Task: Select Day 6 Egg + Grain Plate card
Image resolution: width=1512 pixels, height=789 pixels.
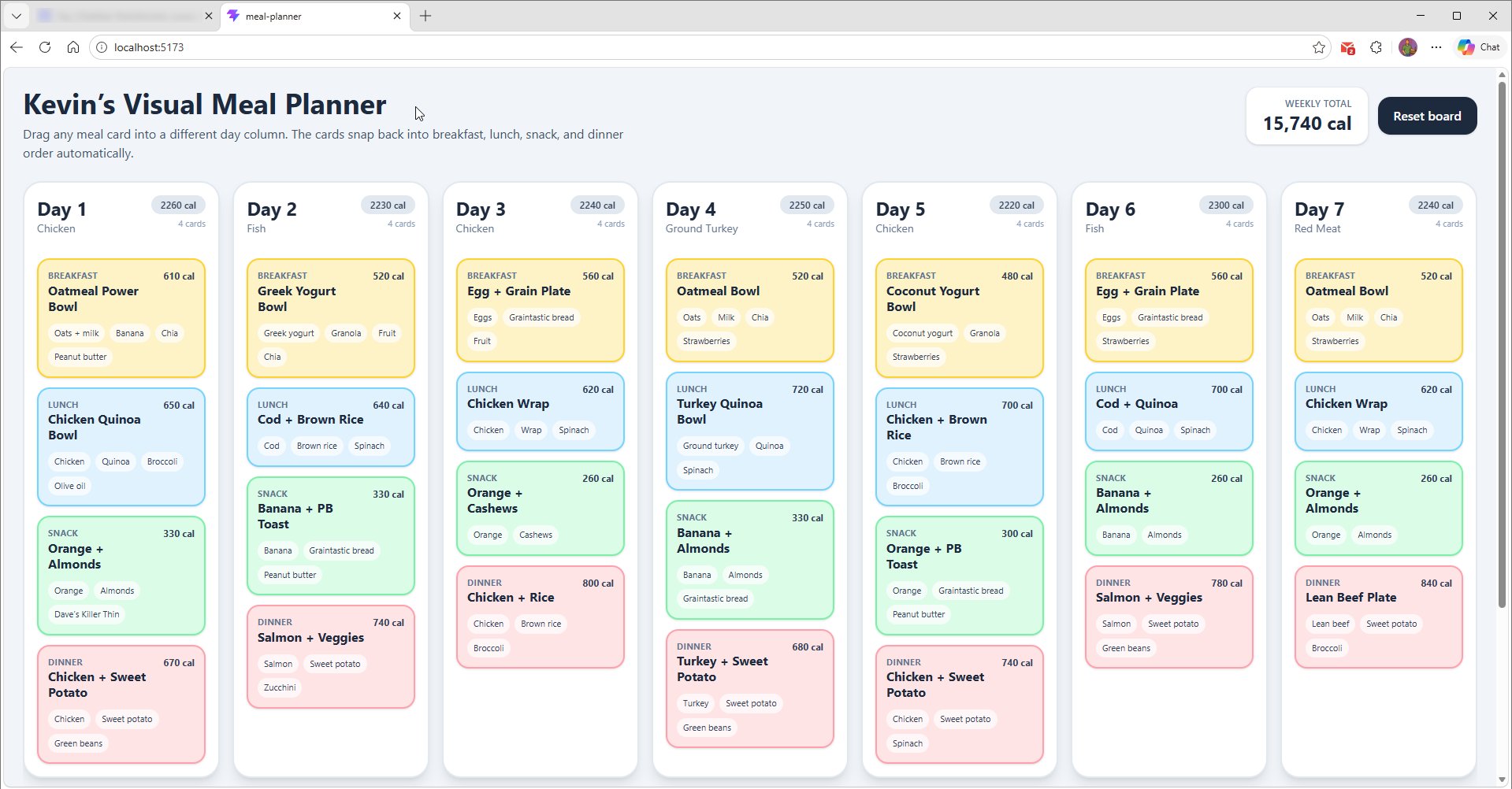Action: (1169, 310)
